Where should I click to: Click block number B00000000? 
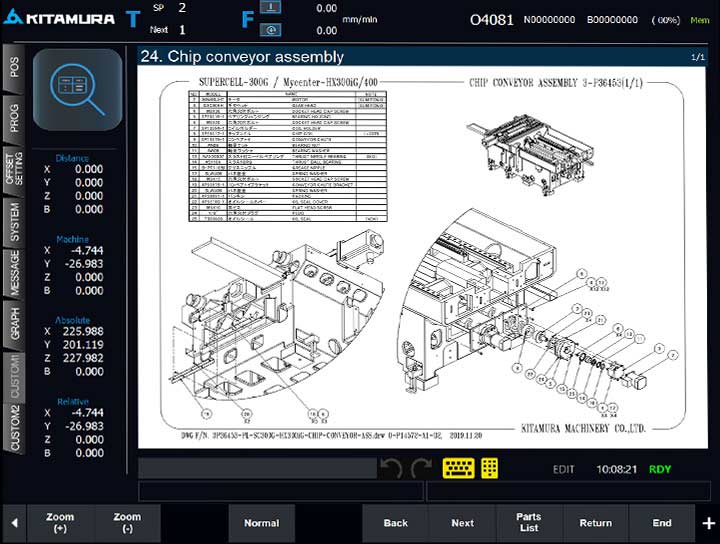click(612, 20)
